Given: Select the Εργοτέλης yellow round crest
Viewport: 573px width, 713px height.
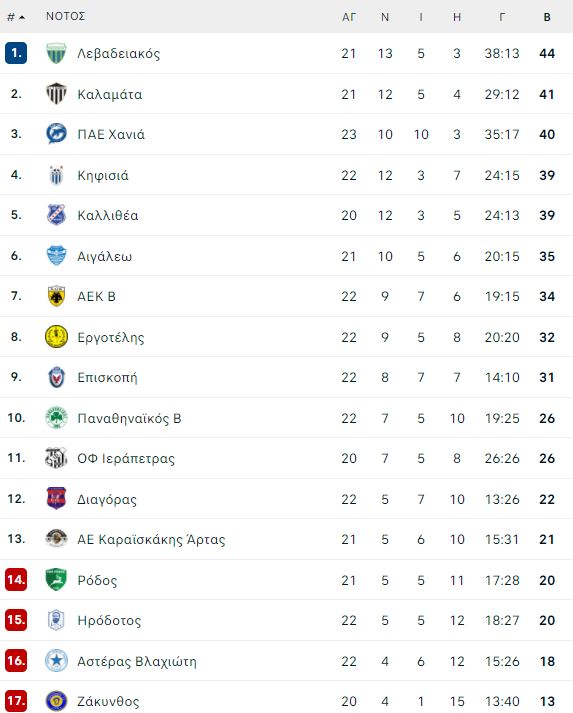Looking at the screenshot, I should point(56,337).
